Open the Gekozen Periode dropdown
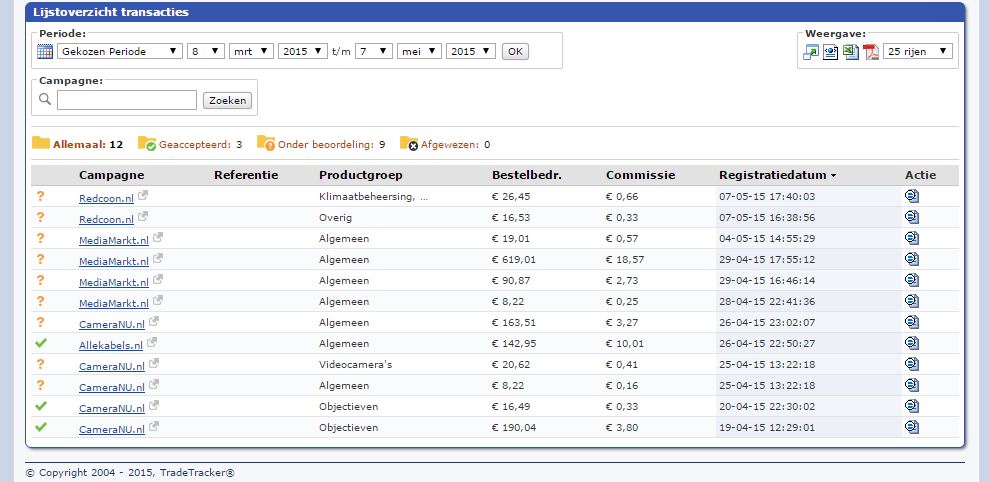Image resolution: width=990 pixels, height=482 pixels. tap(119, 52)
